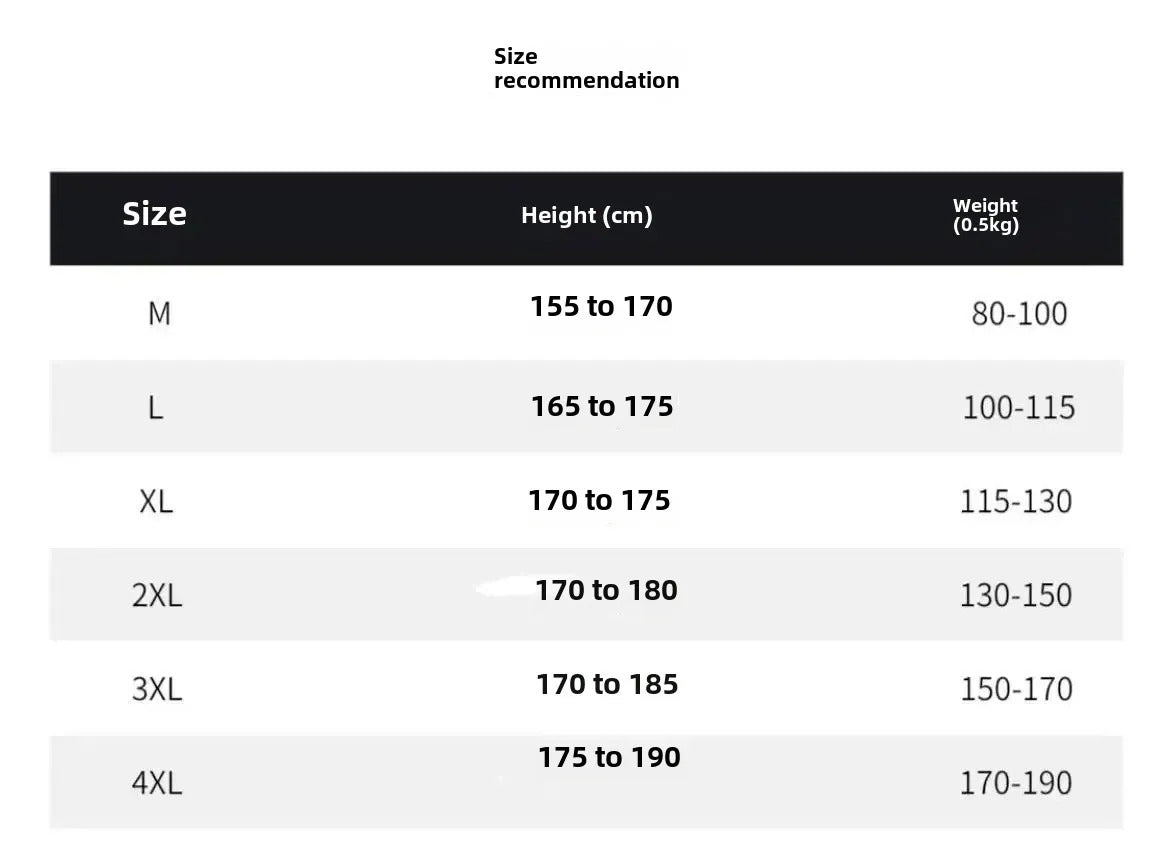
Task: Select the L size row label
Action: [x=155, y=408]
